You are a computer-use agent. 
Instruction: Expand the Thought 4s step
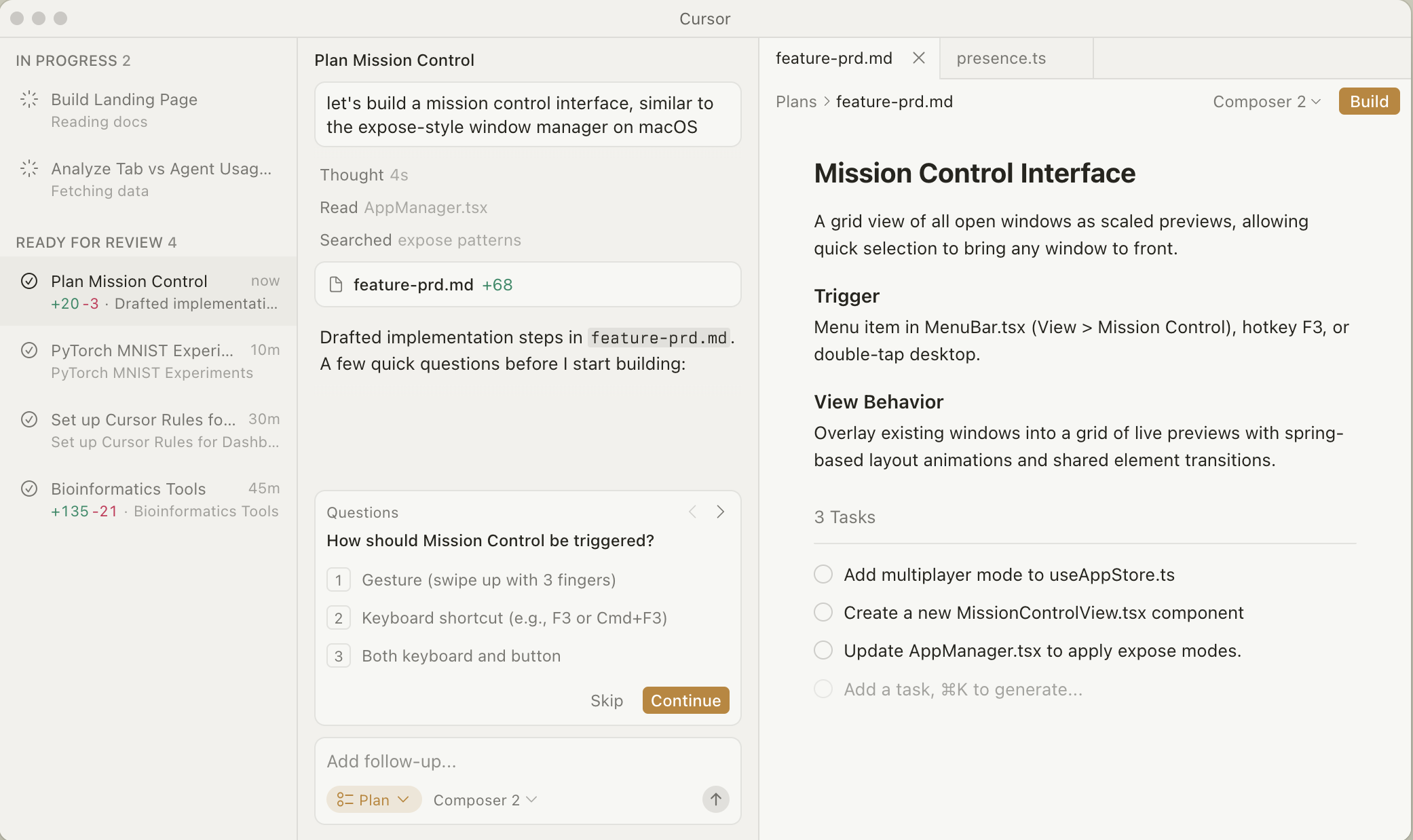[x=364, y=175]
